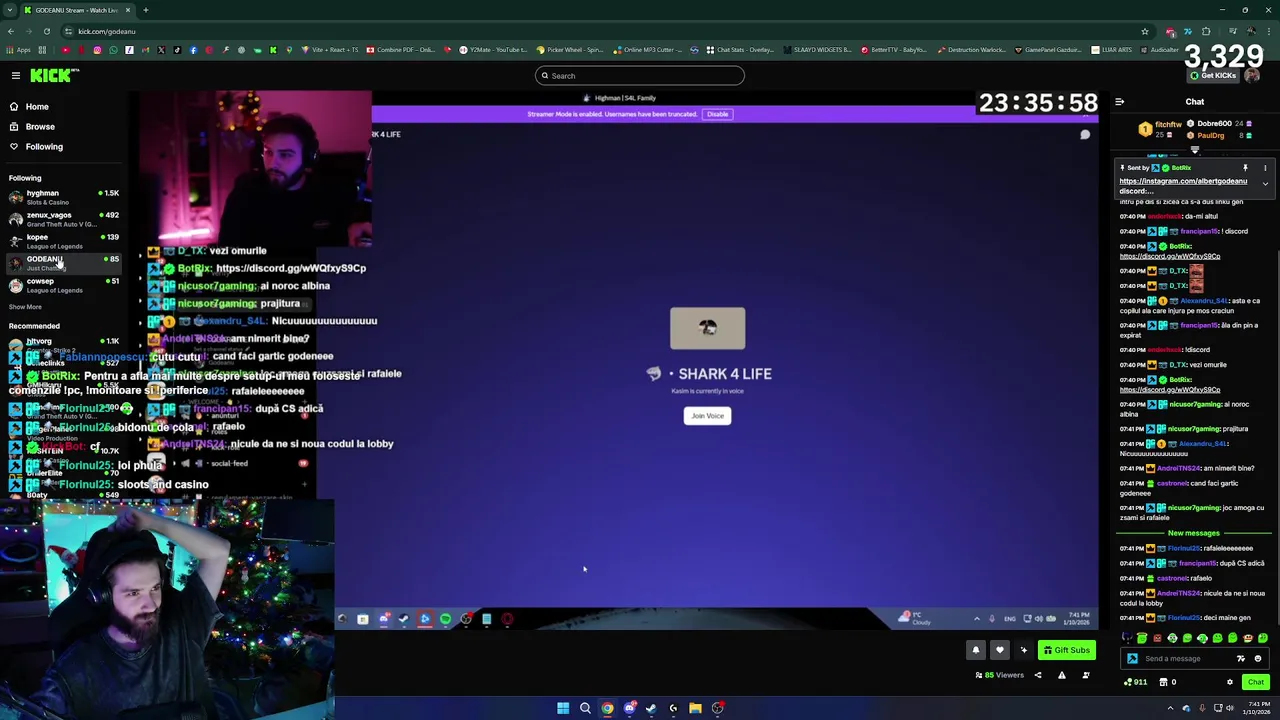Open a new browser tab
The height and width of the screenshot is (720, 1280).
(x=145, y=10)
